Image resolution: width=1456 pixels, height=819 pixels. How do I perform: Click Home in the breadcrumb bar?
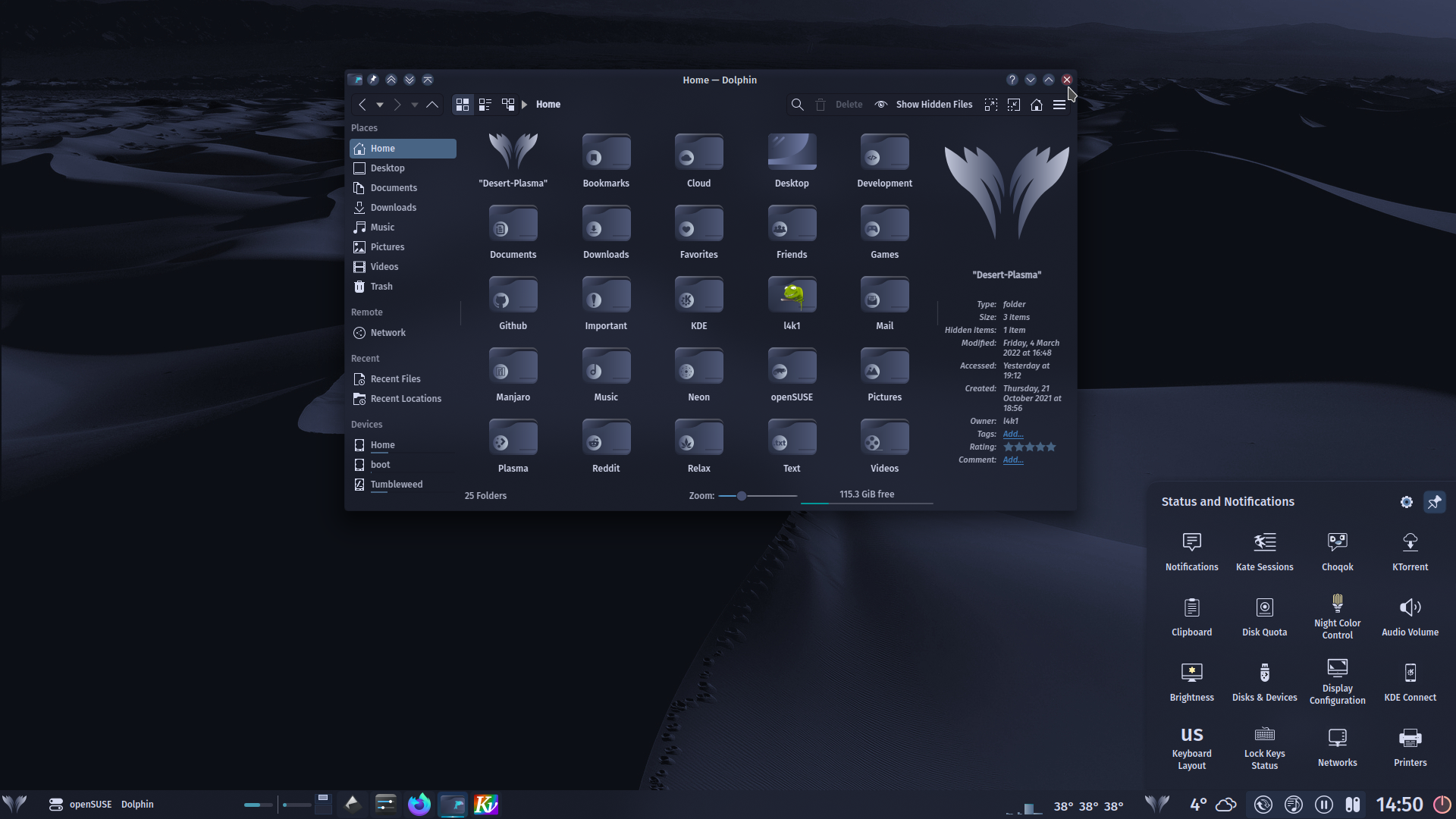pyautogui.click(x=548, y=105)
